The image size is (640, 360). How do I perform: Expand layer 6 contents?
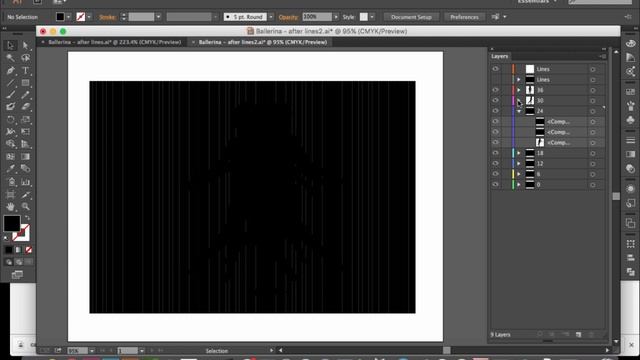[519, 174]
